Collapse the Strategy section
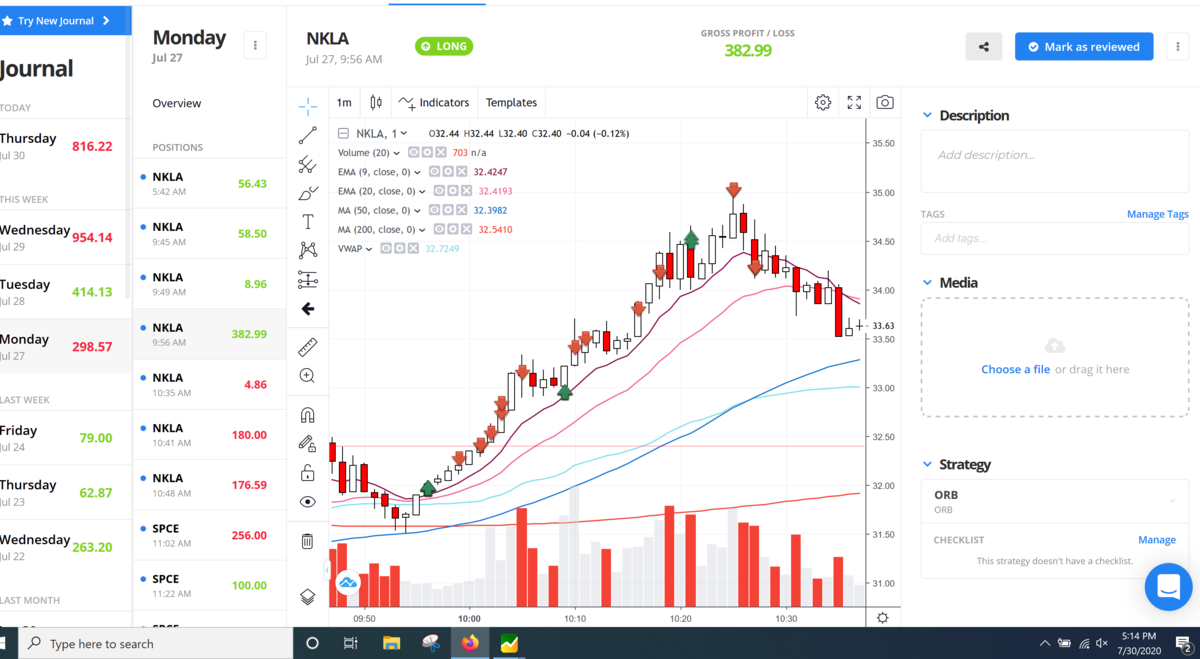The image size is (1200, 659). coord(927,465)
